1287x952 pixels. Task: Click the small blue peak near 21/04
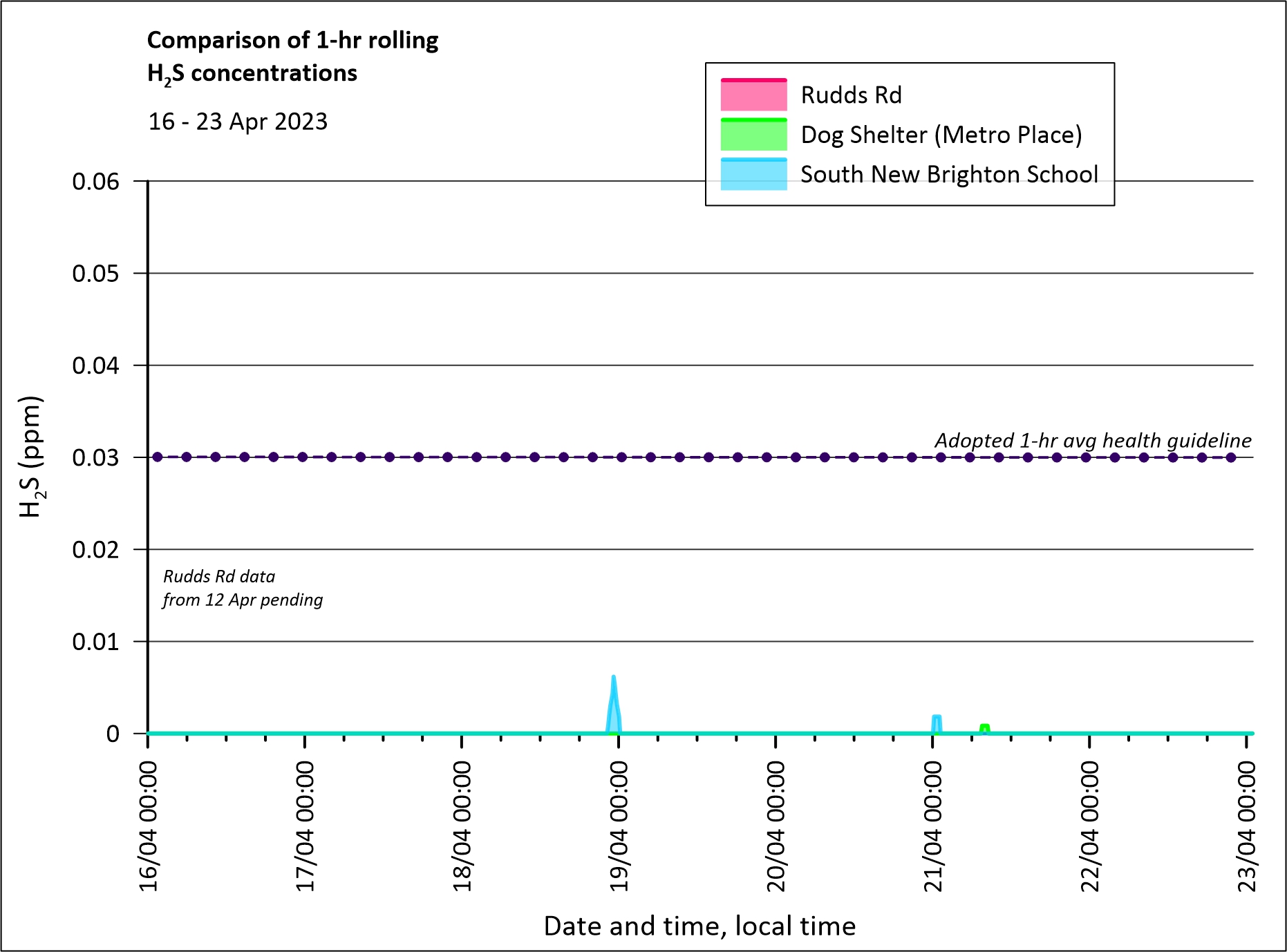pyautogui.click(x=937, y=723)
